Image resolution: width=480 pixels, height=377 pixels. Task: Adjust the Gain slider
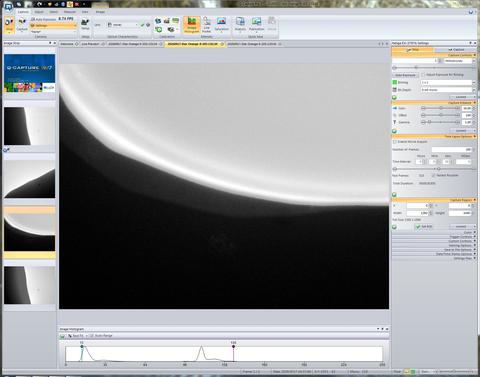pyautogui.click(x=441, y=108)
